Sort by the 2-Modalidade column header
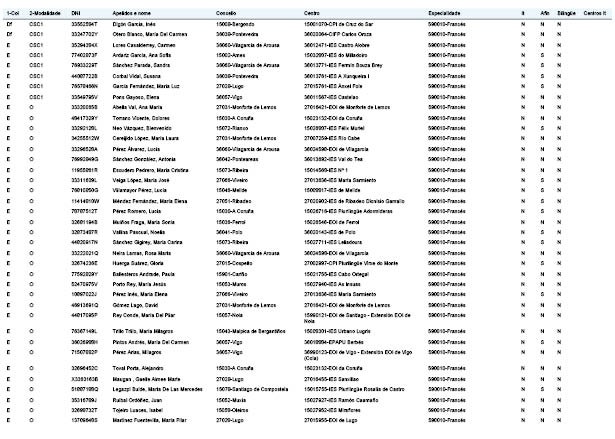 point(45,13)
